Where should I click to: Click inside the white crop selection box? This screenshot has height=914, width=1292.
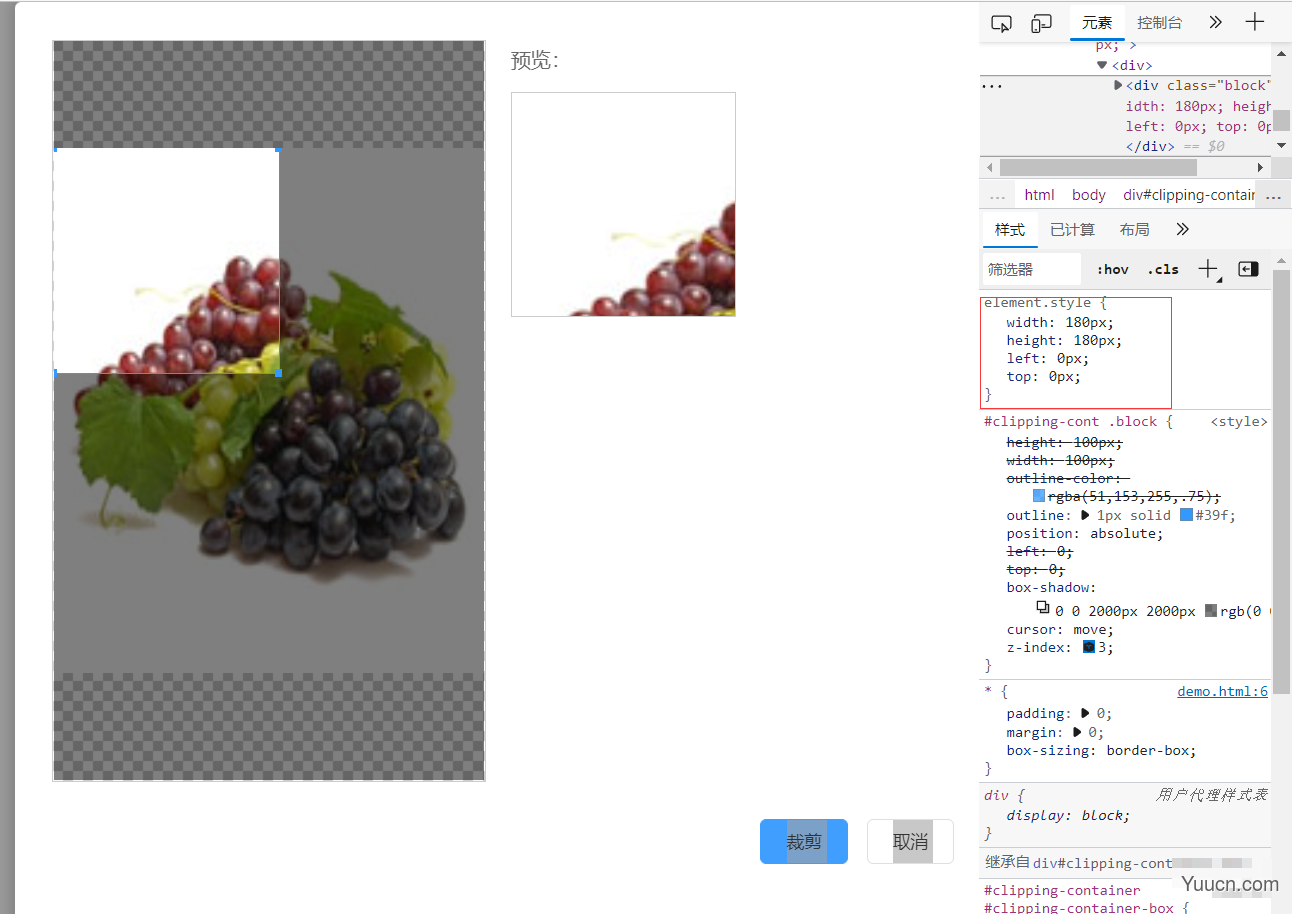coord(166,261)
